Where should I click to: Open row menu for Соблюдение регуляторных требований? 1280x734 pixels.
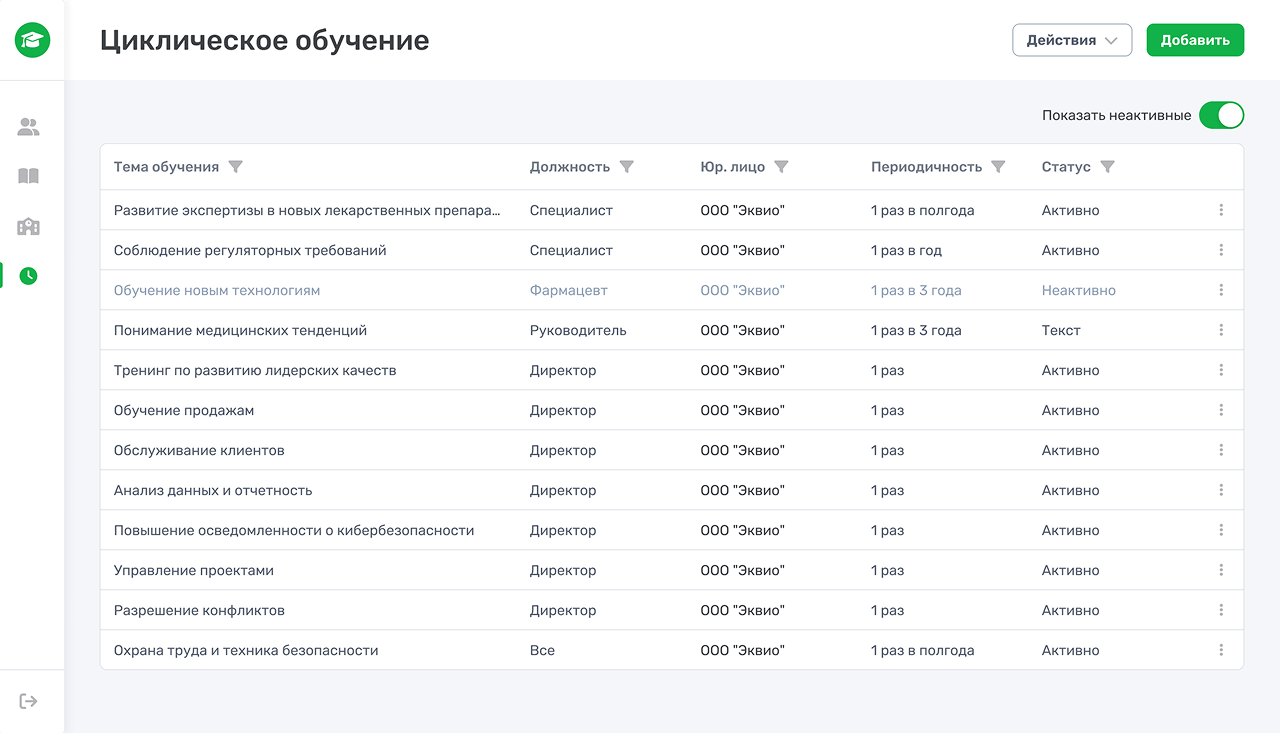[1221, 250]
